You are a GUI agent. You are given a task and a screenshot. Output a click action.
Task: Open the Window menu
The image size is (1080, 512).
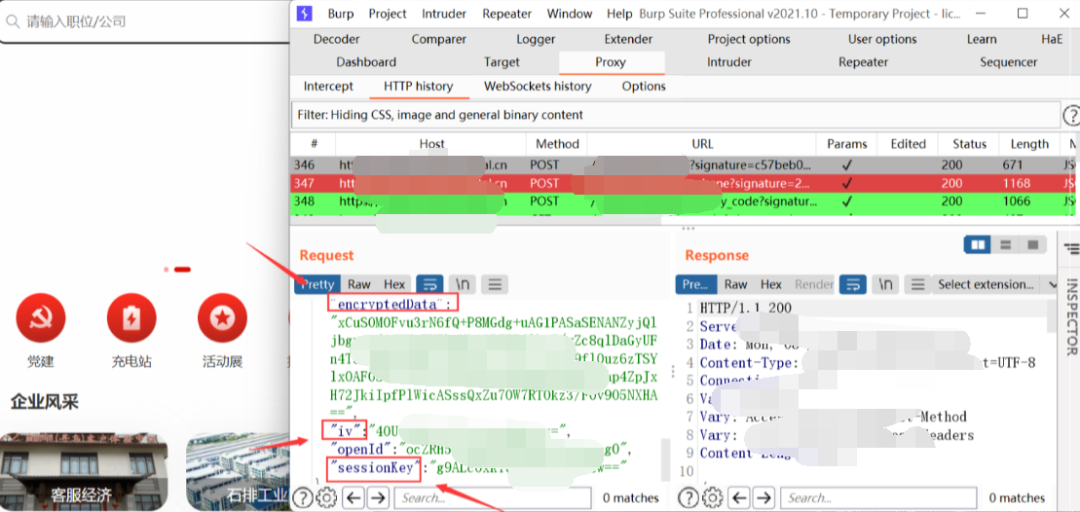coord(570,14)
